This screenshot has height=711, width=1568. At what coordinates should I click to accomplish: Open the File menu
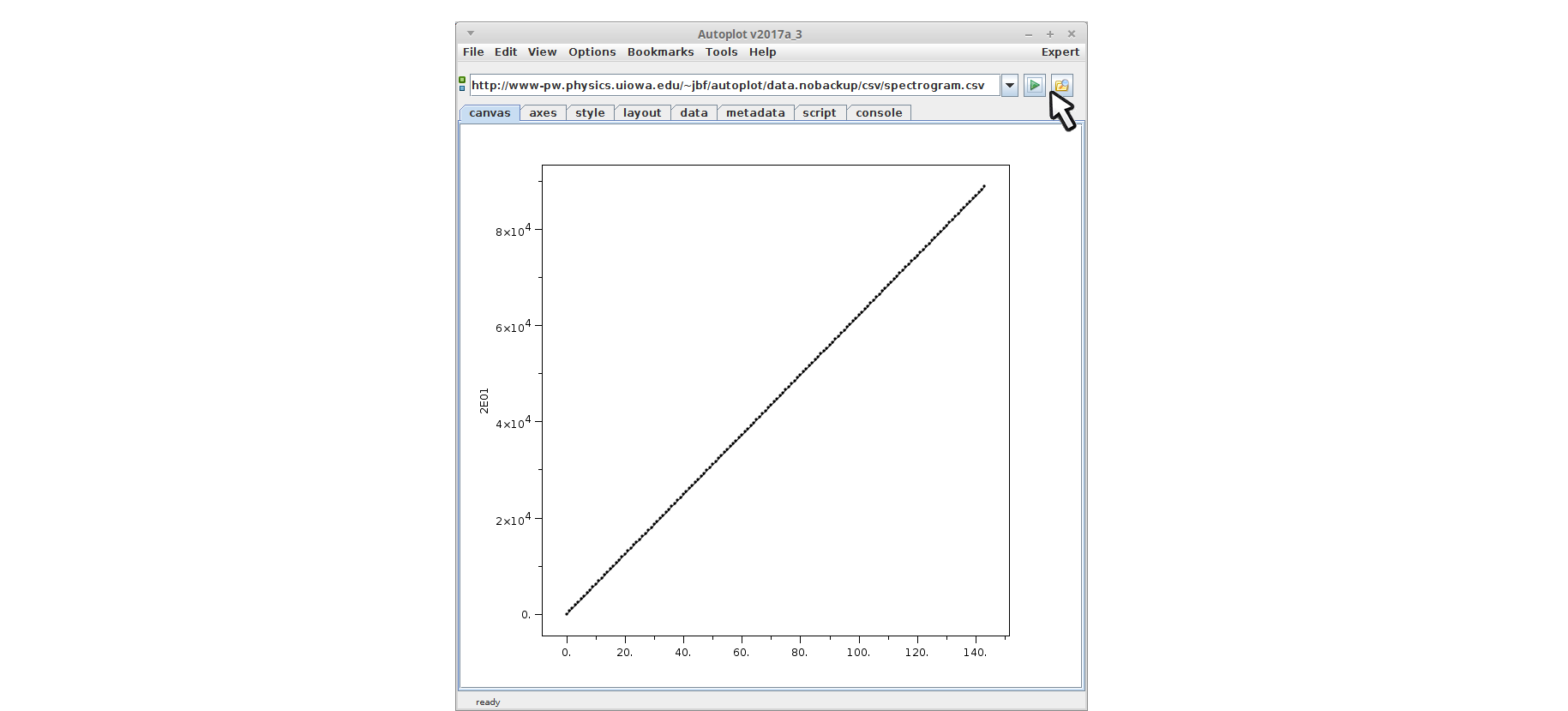coord(473,51)
